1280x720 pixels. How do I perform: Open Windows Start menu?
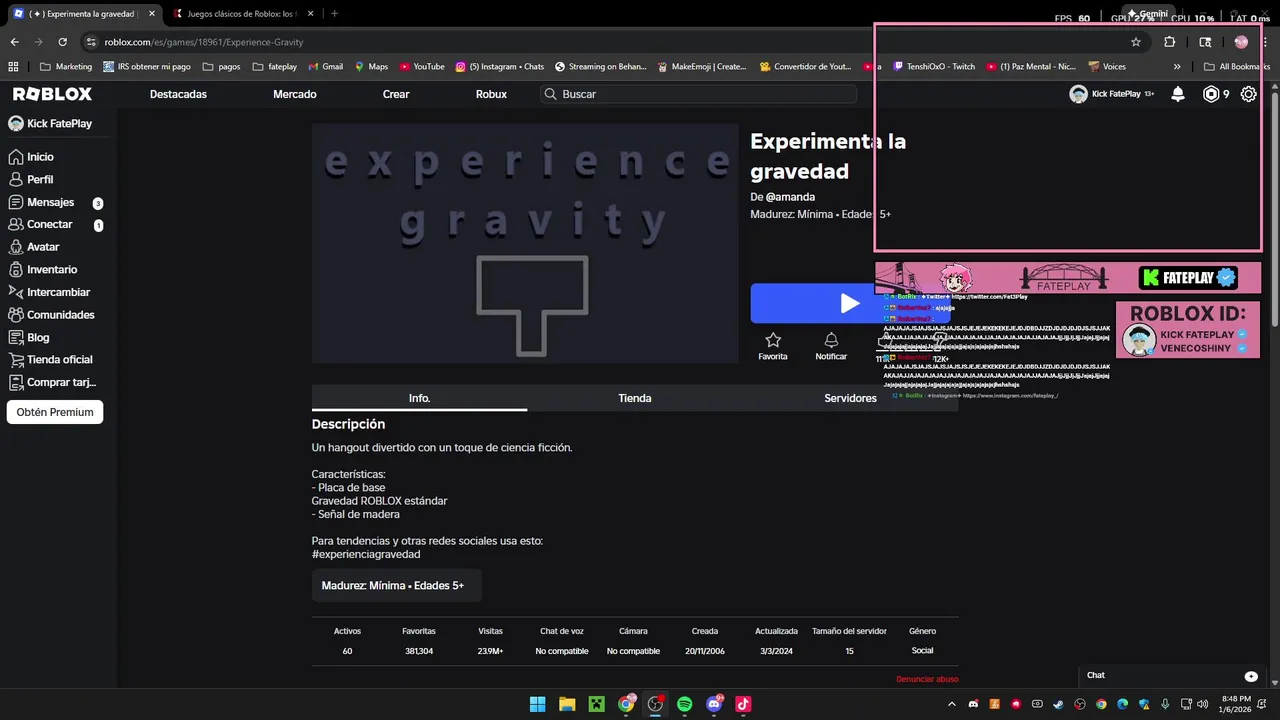tap(537, 704)
